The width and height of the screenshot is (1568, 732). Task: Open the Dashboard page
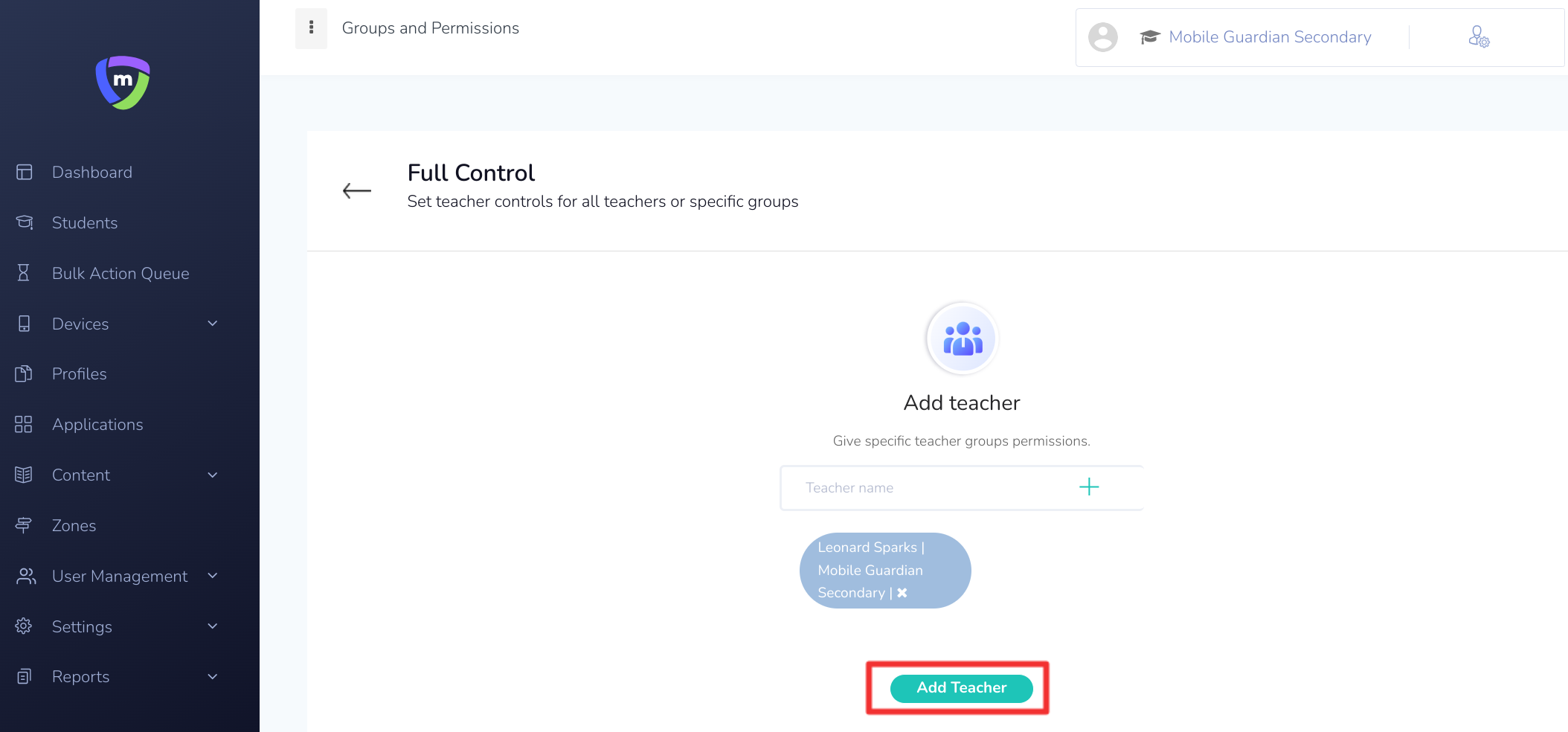pos(92,173)
